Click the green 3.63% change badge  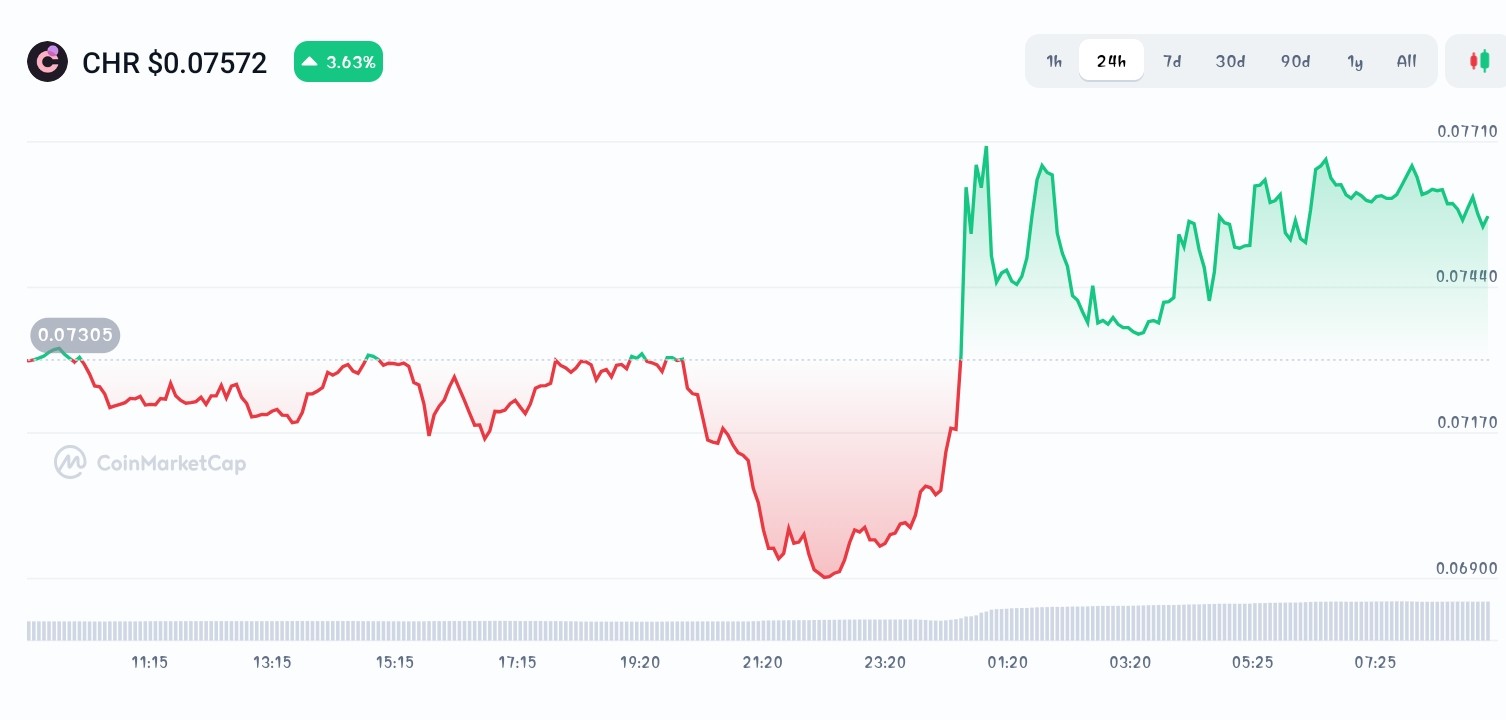coord(338,62)
